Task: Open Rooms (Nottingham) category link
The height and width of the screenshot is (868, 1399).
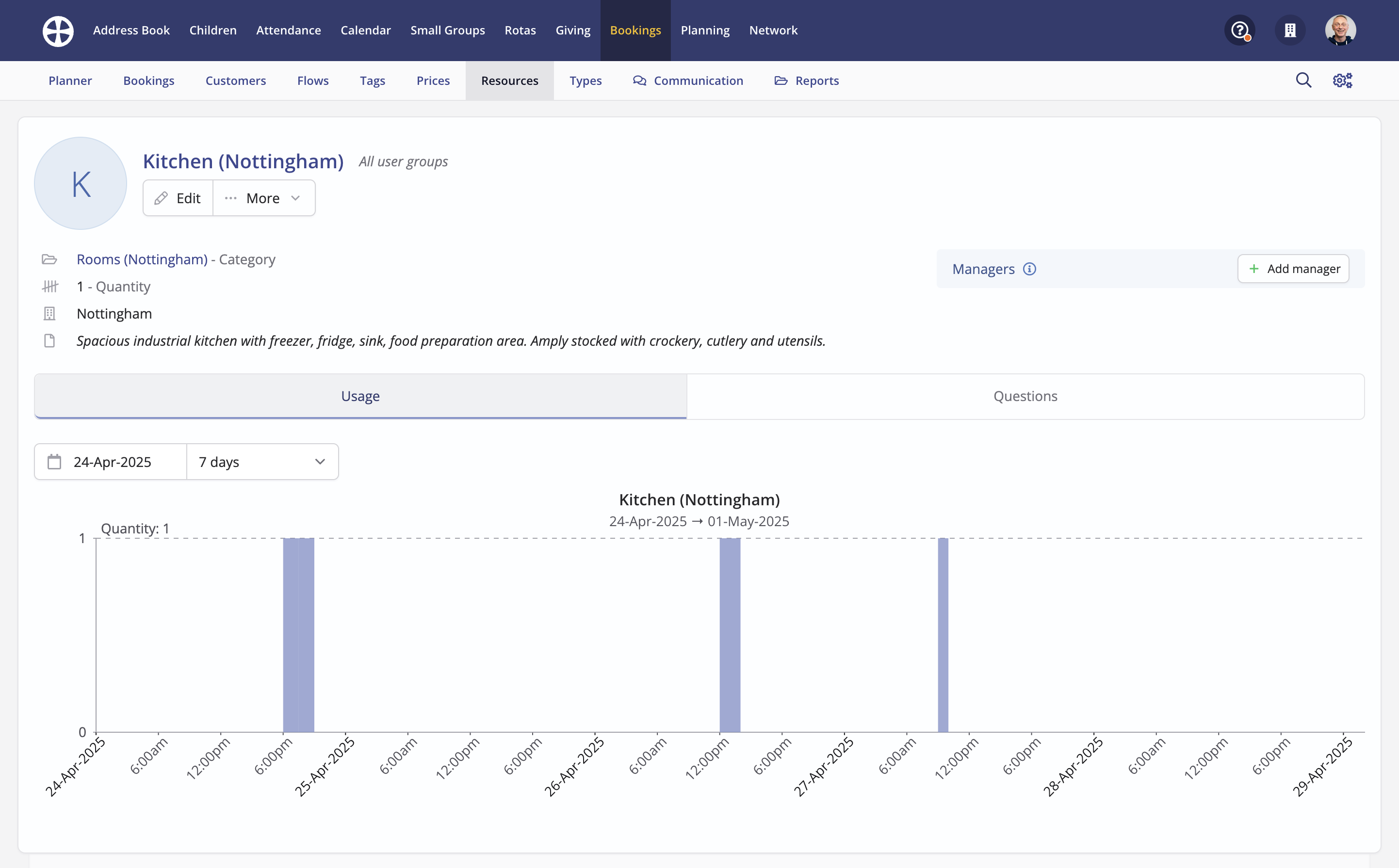Action: (x=142, y=259)
